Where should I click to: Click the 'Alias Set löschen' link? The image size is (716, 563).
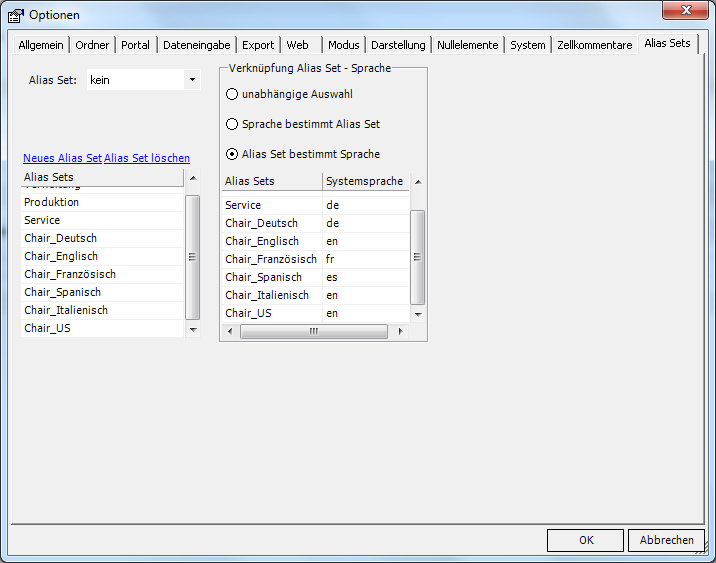click(147, 158)
